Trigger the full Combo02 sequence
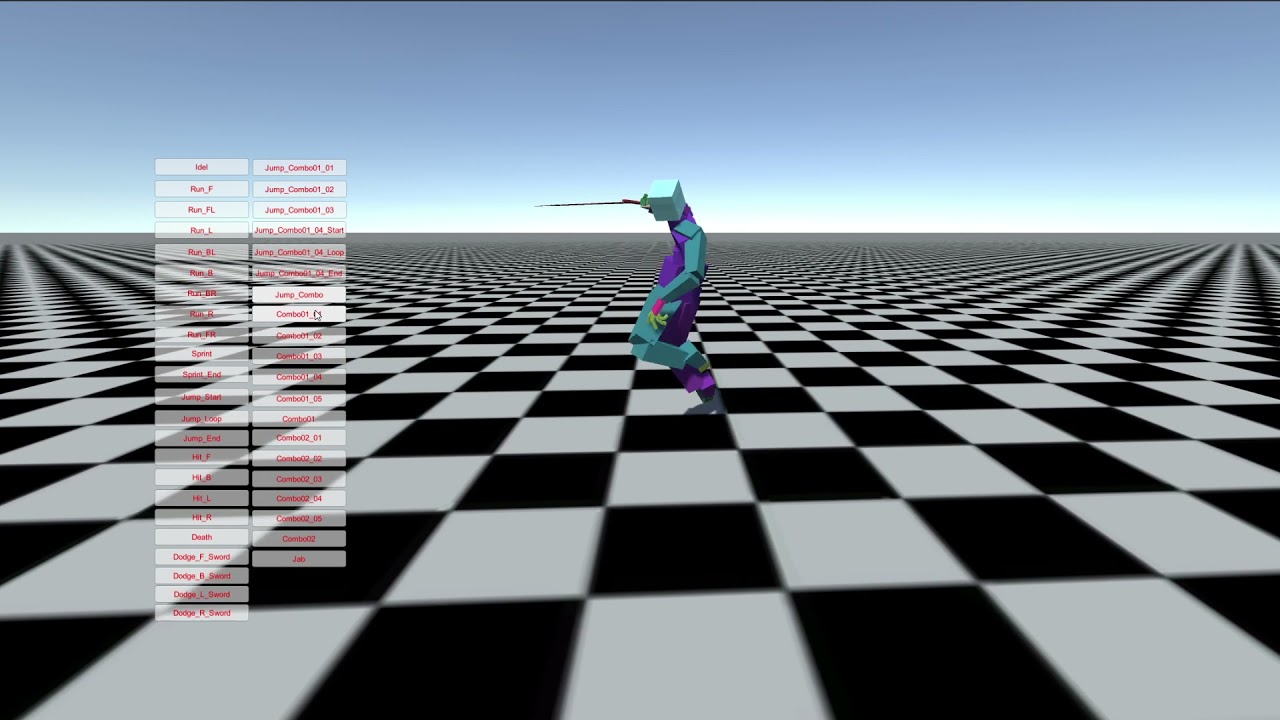Viewport: 1280px width, 720px height. click(x=299, y=539)
